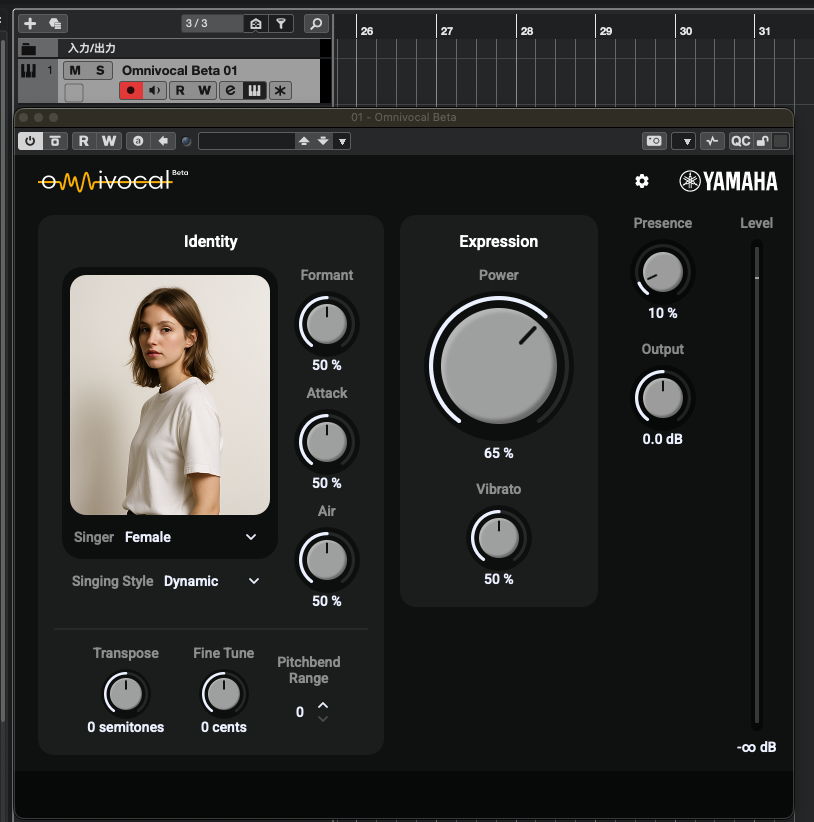Screen dimensions: 814x822
Task: Open the Omnivocal settings gear
Action: (x=642, y=181)
